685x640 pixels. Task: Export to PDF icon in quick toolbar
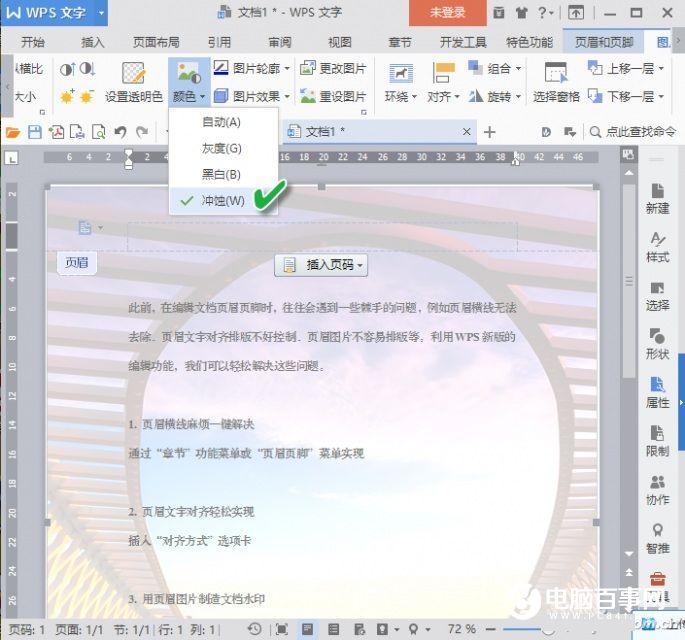[x=56, y=132]
